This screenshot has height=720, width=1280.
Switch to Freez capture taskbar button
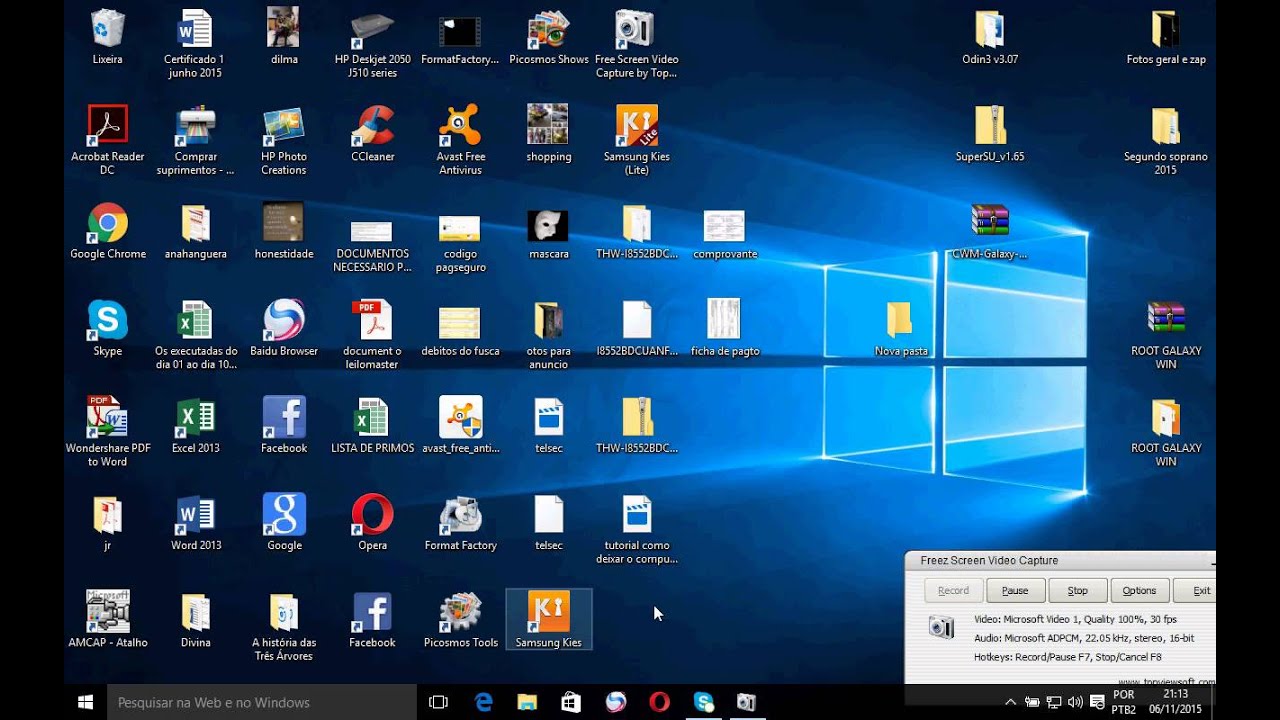pyautogui.click(x=746, y=702)
